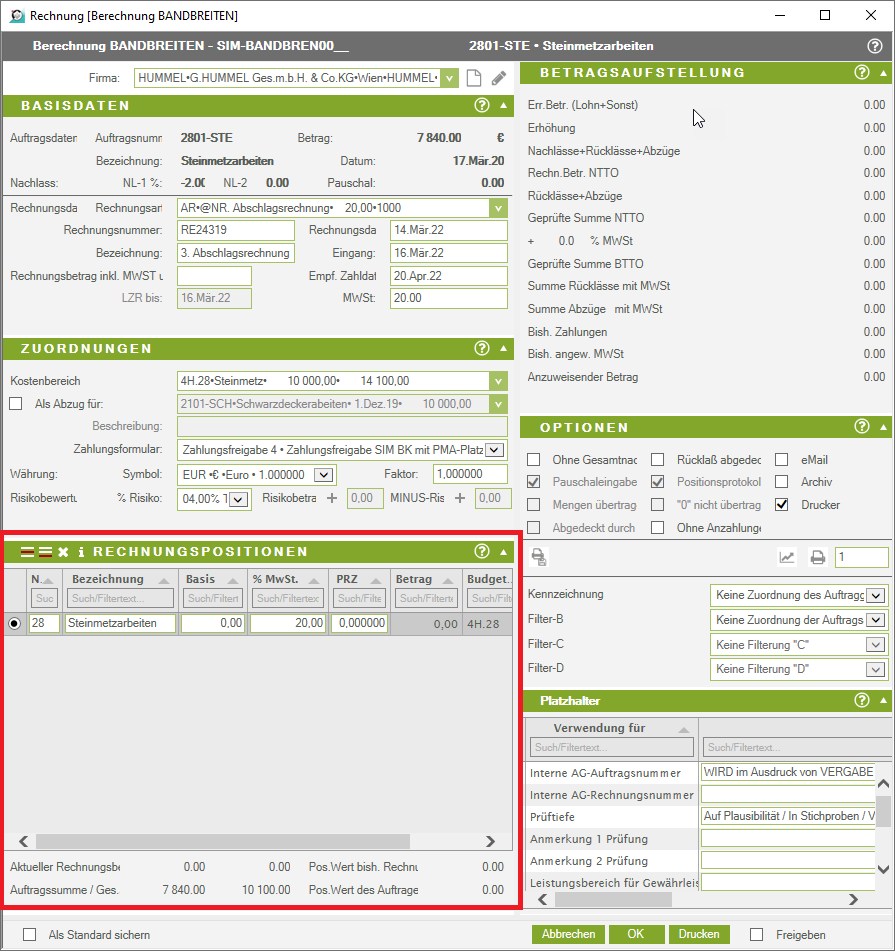The height and width of the screenshot is (951, 895).
Task: Click the printer icon next to copies field
Action: (817, 558)
